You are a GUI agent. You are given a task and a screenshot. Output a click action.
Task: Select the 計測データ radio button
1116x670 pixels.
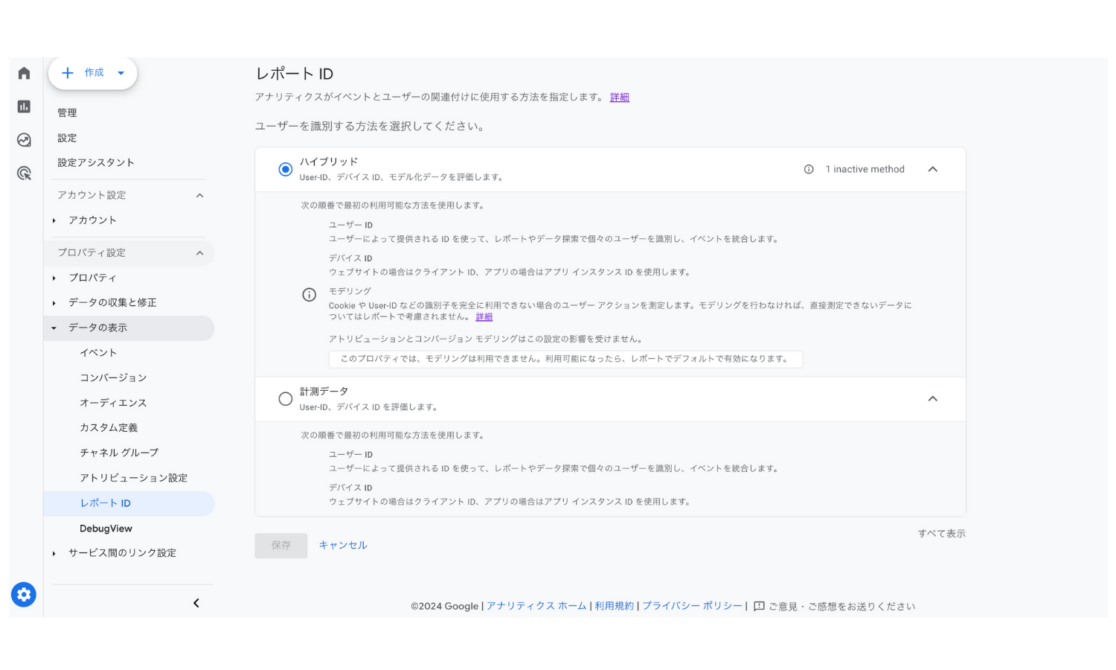coord(285,399)
